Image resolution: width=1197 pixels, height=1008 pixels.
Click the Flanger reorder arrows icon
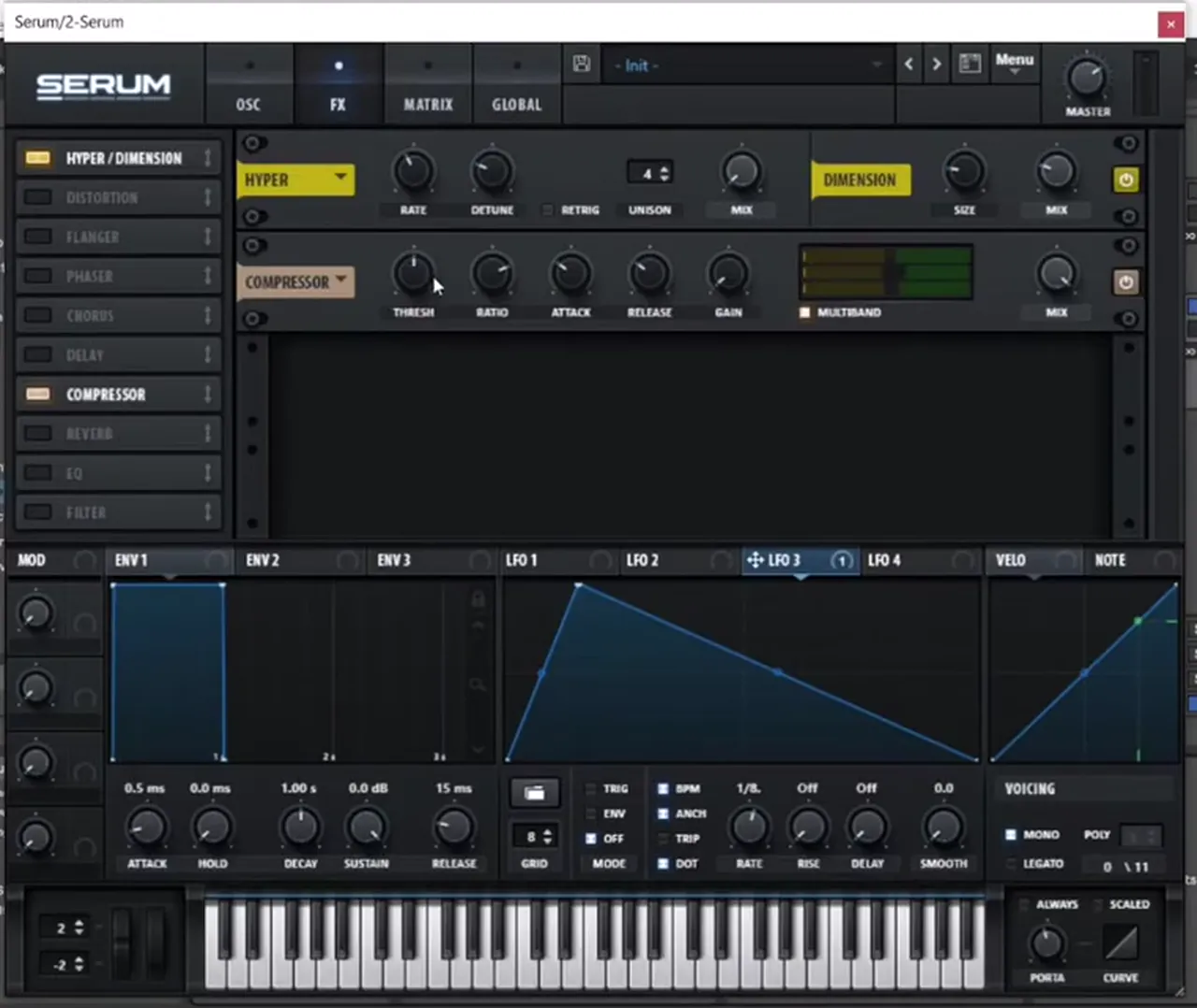tap(208, 237)
